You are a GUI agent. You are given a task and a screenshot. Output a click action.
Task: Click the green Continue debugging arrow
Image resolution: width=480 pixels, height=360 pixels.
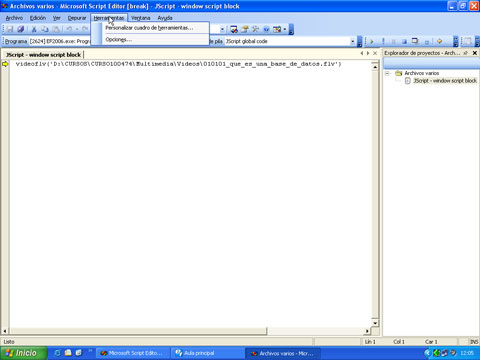pyautogui.click(x=372, y=41)
